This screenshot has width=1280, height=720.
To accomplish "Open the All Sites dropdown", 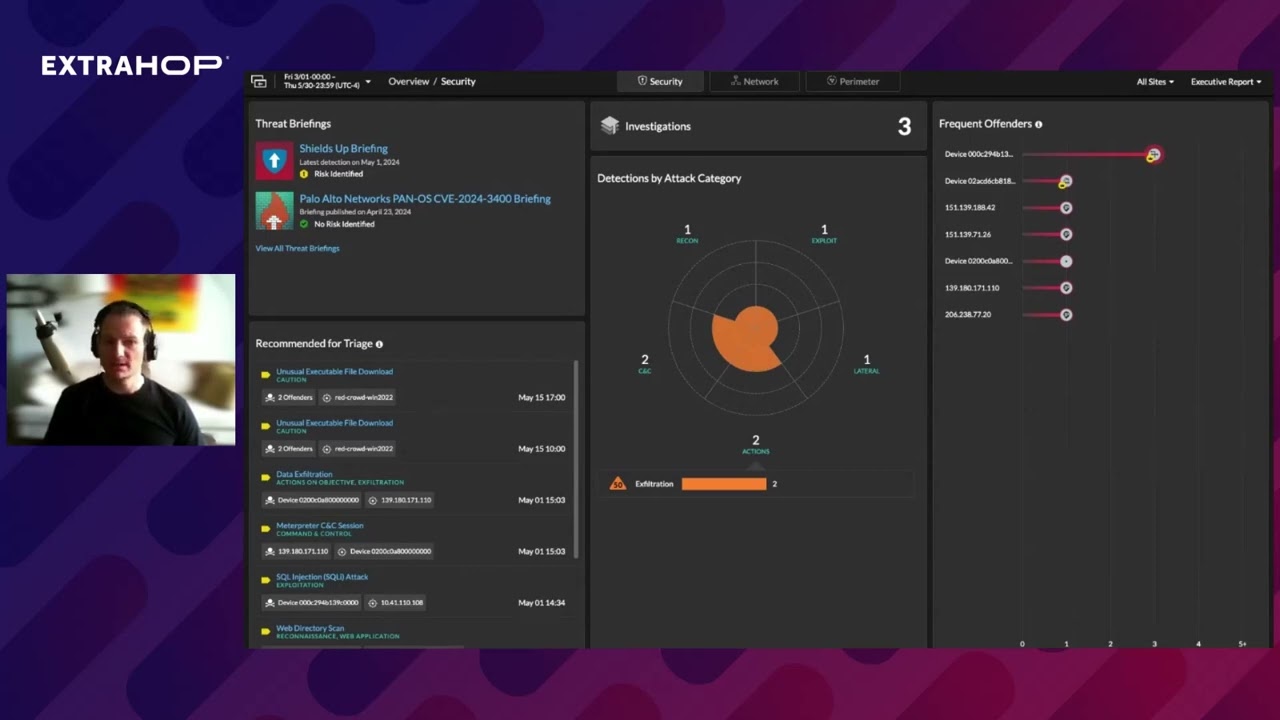I will [x=1155, y=82].
